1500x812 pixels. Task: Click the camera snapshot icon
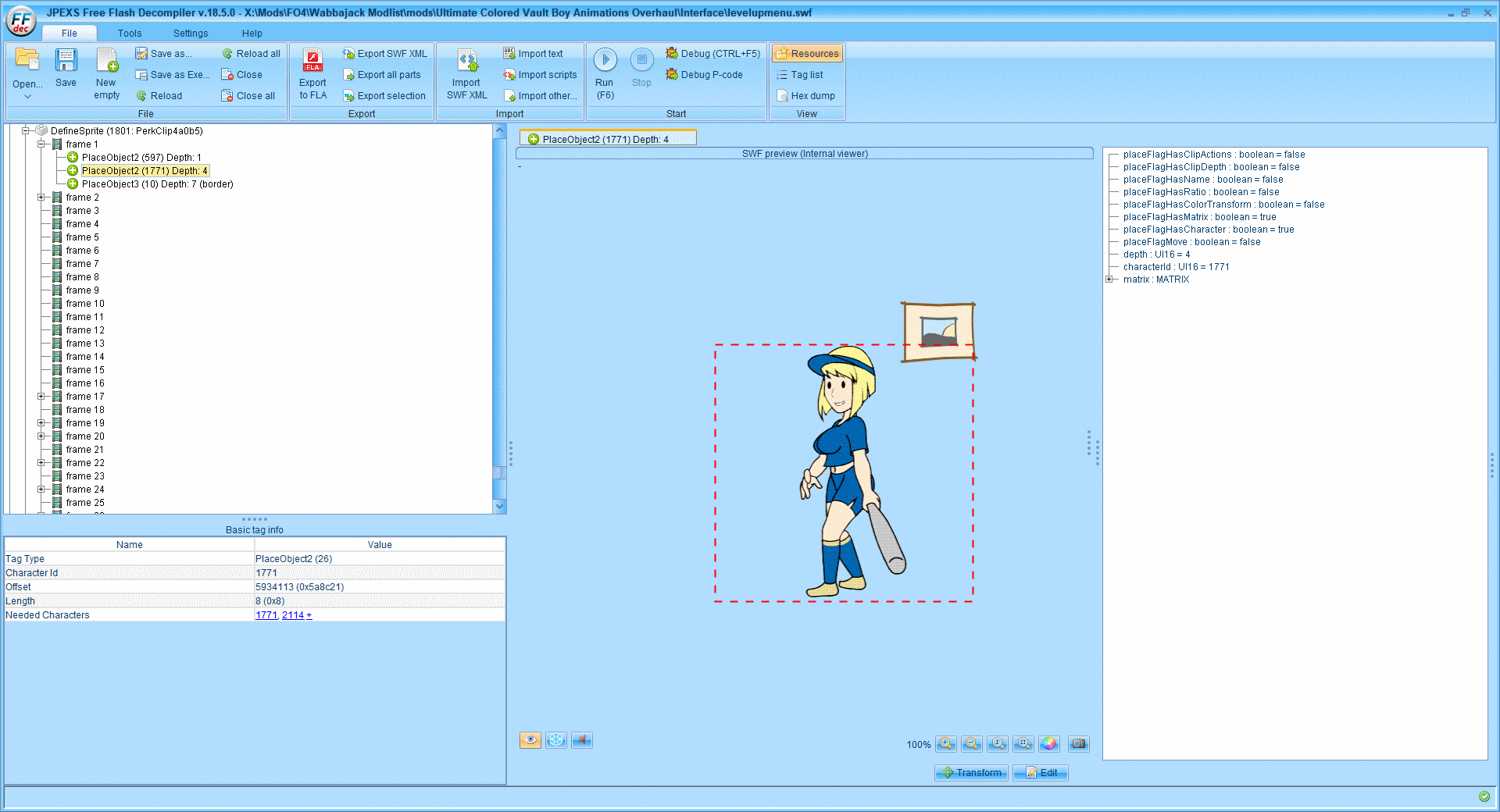1079,744
